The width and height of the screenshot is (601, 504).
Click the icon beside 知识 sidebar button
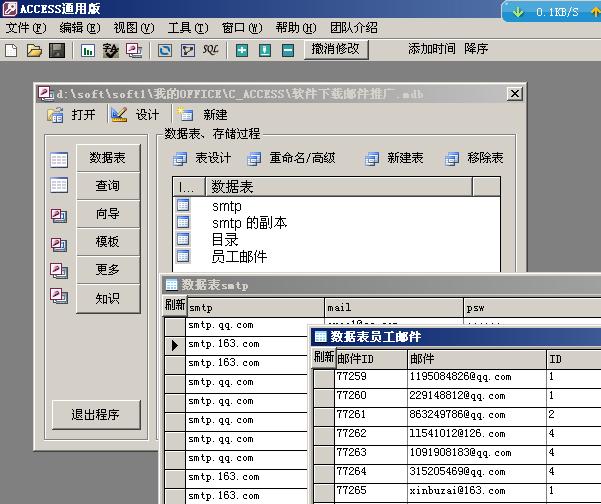click(59, 296)
